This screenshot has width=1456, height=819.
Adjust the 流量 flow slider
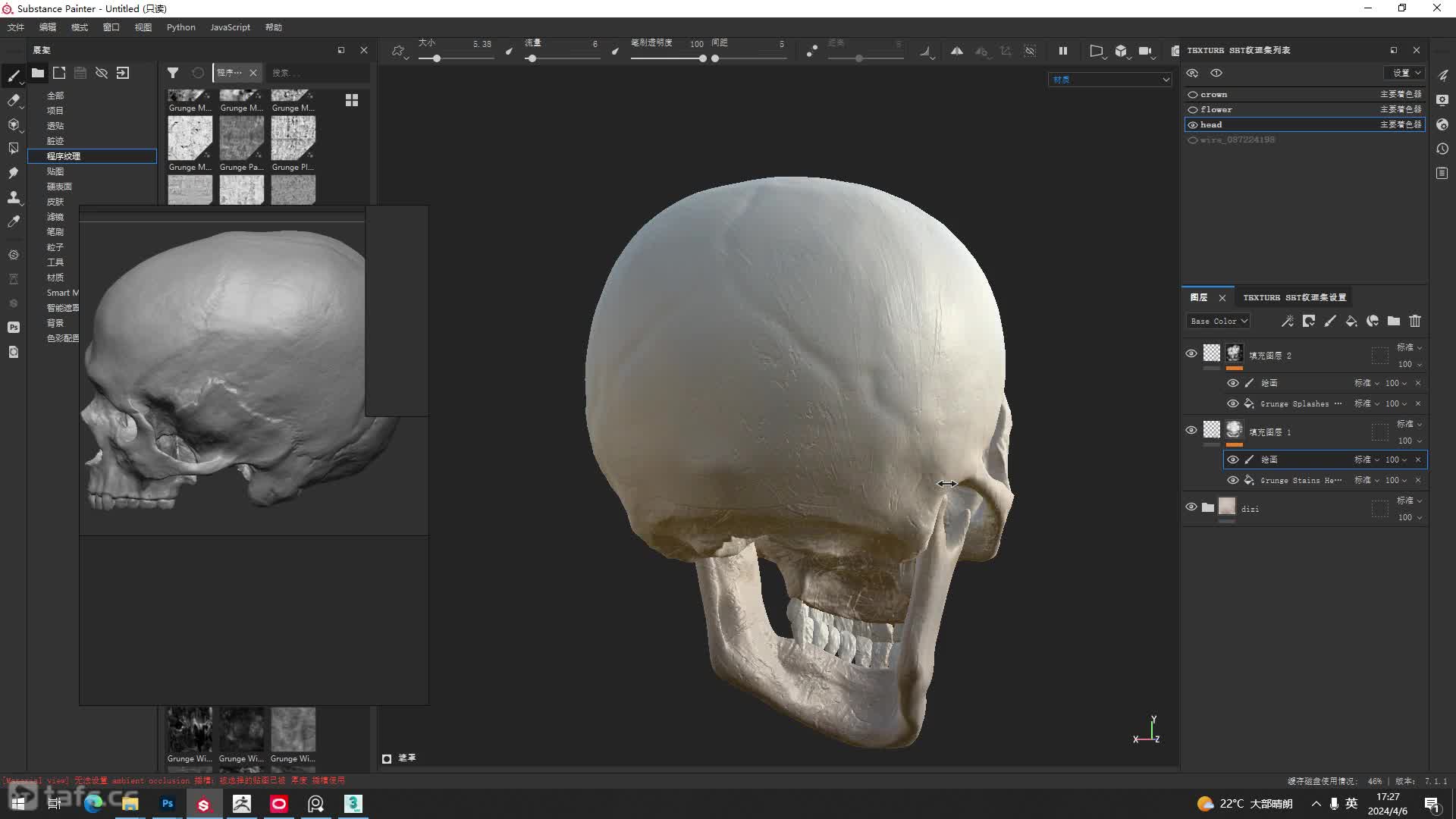pos(561,58)
